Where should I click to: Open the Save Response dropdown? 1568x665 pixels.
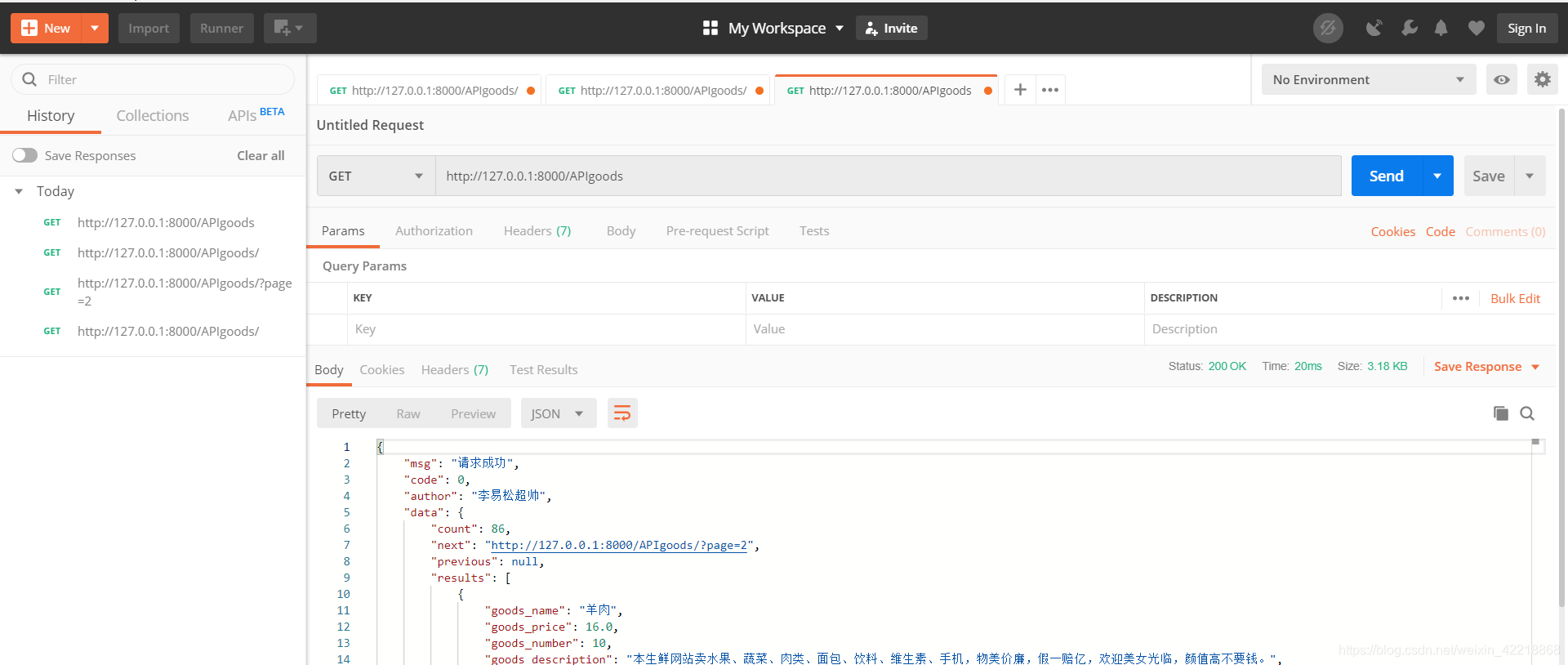(x=1486, y=367)
